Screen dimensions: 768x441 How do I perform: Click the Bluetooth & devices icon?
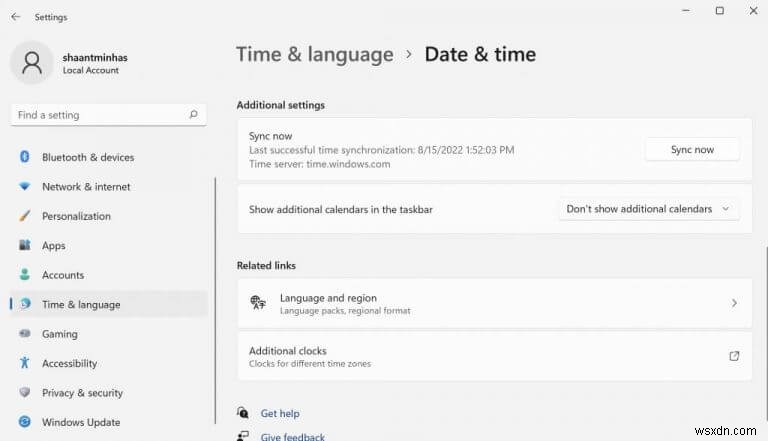pyautogui.click(x=25, y=157)
